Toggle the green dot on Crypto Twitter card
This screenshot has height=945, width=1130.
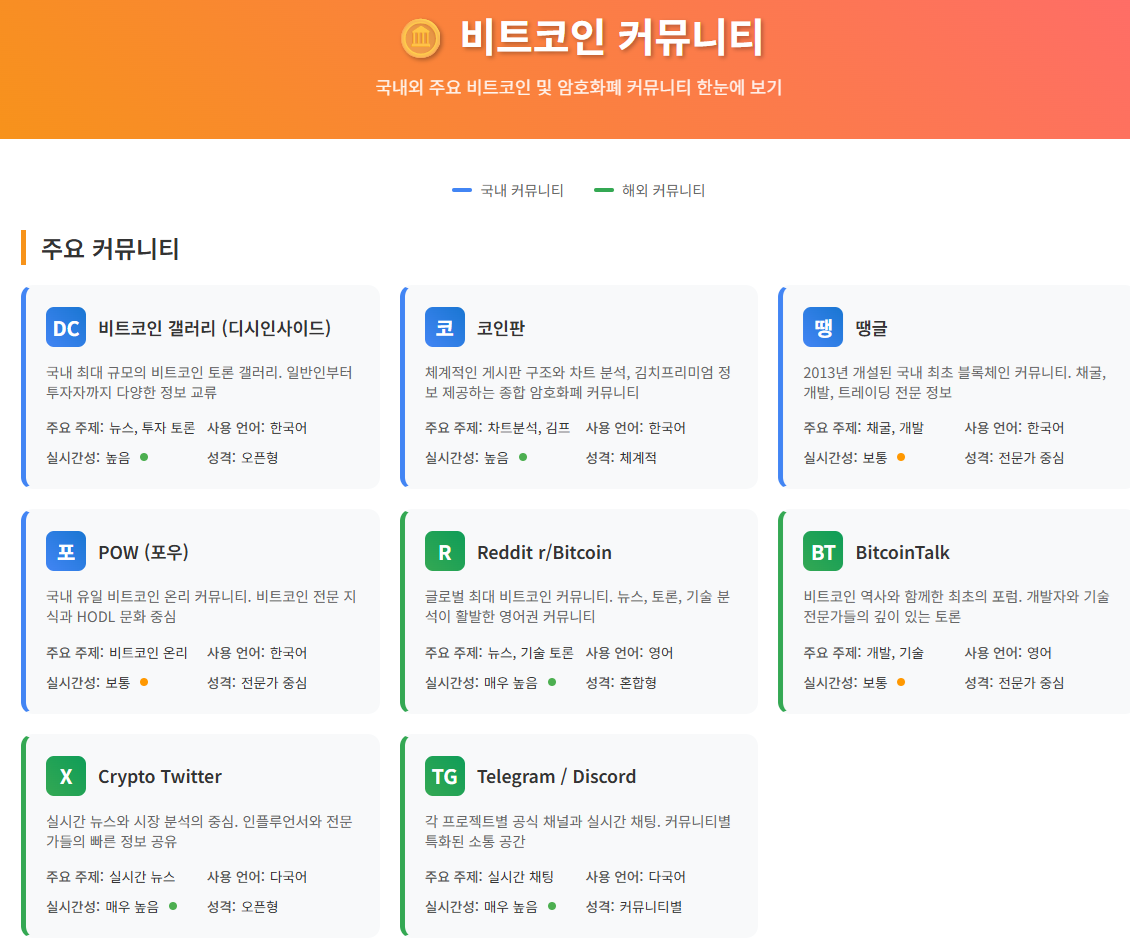[x=171, y=908]
